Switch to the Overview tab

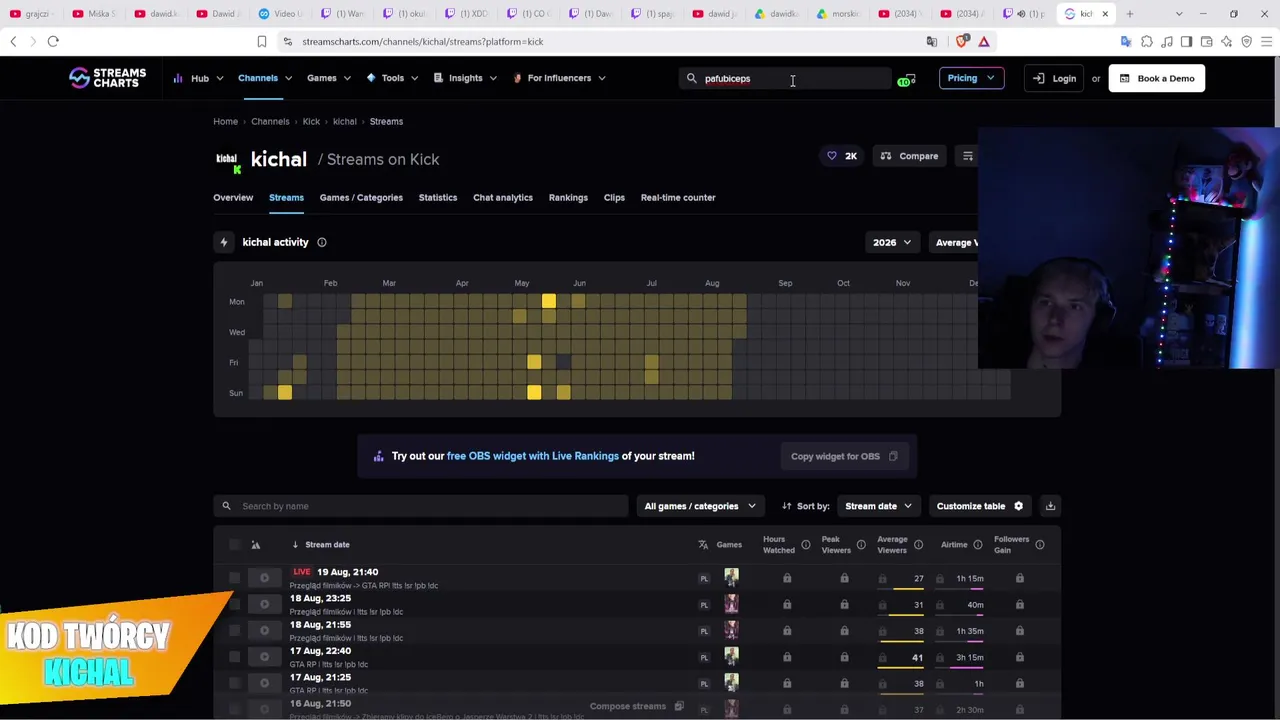pos(233,197)
